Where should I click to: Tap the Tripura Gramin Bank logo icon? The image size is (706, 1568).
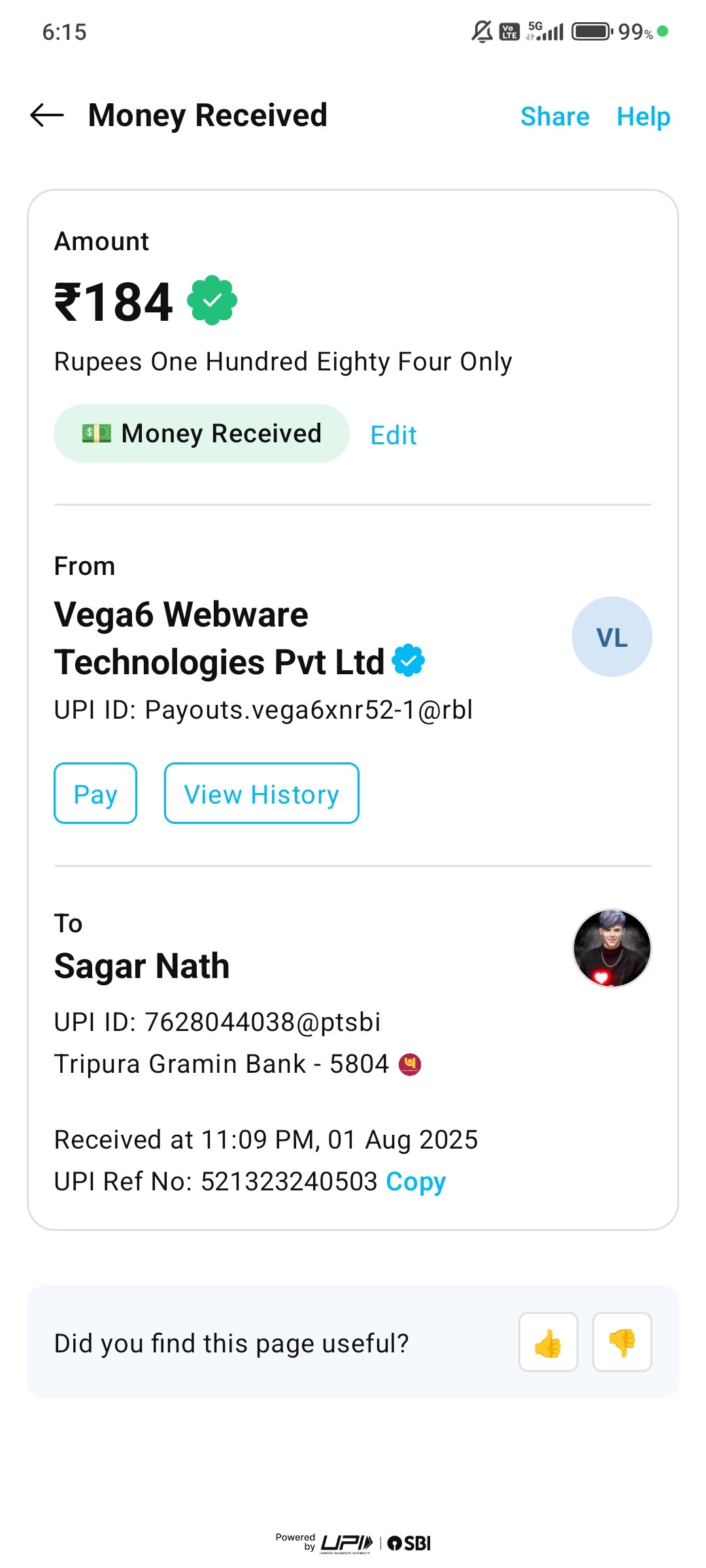coord(410,1064)
